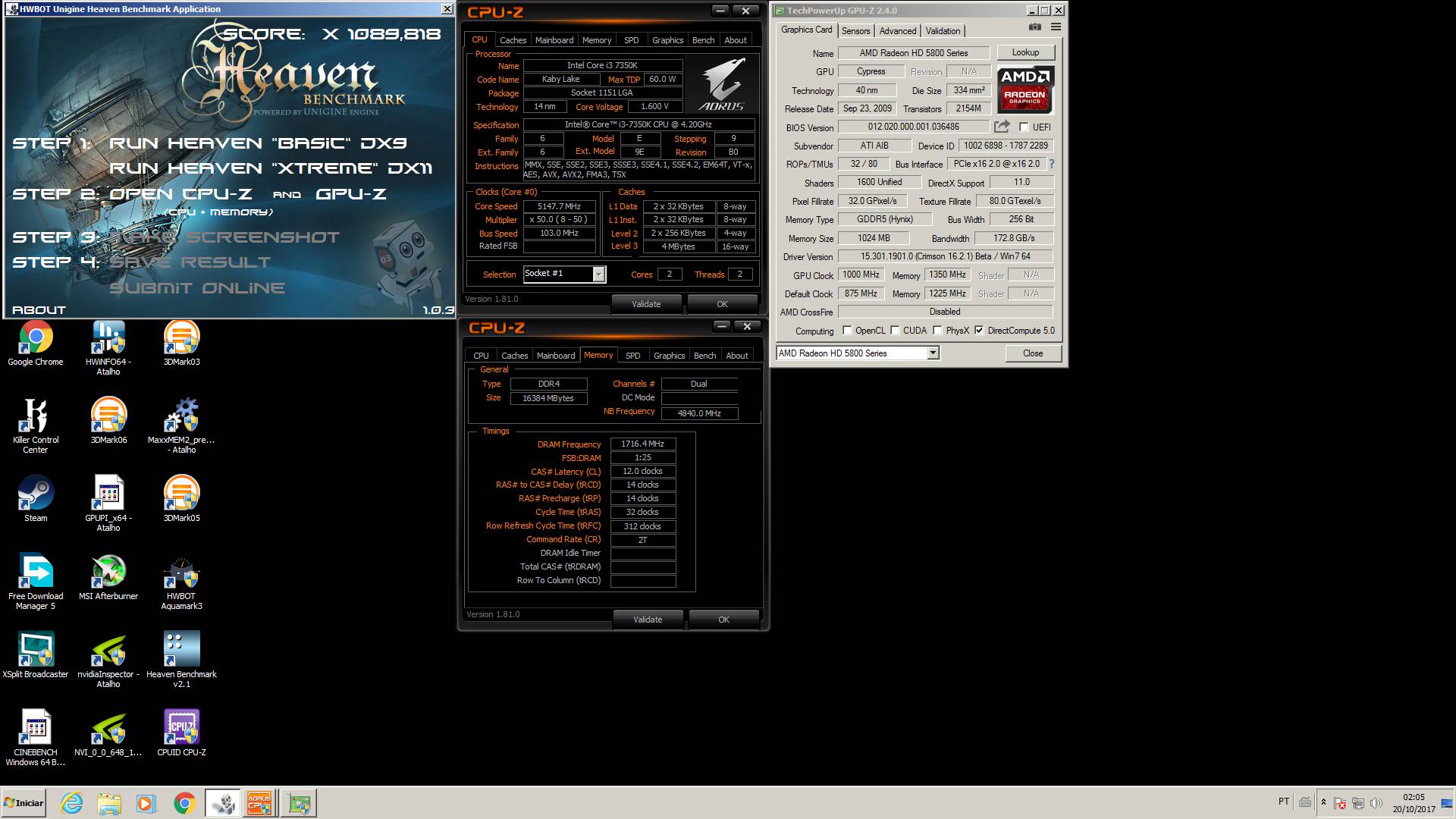Open Internet Explorer from taskbar
The height and width of the screenshot is (819, 1456).
tap(71, 803)
